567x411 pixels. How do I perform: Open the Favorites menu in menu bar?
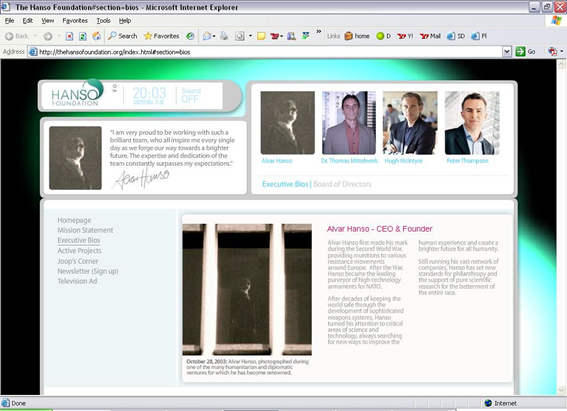(75, 21)
